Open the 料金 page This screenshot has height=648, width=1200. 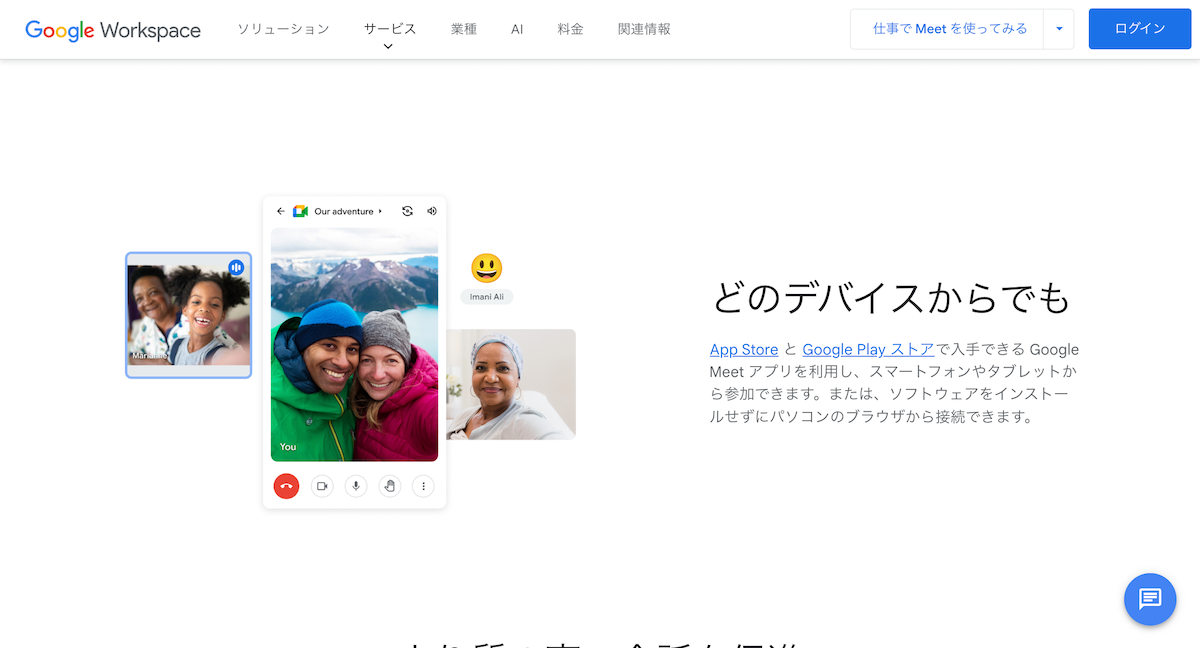(x=571, y=29)
